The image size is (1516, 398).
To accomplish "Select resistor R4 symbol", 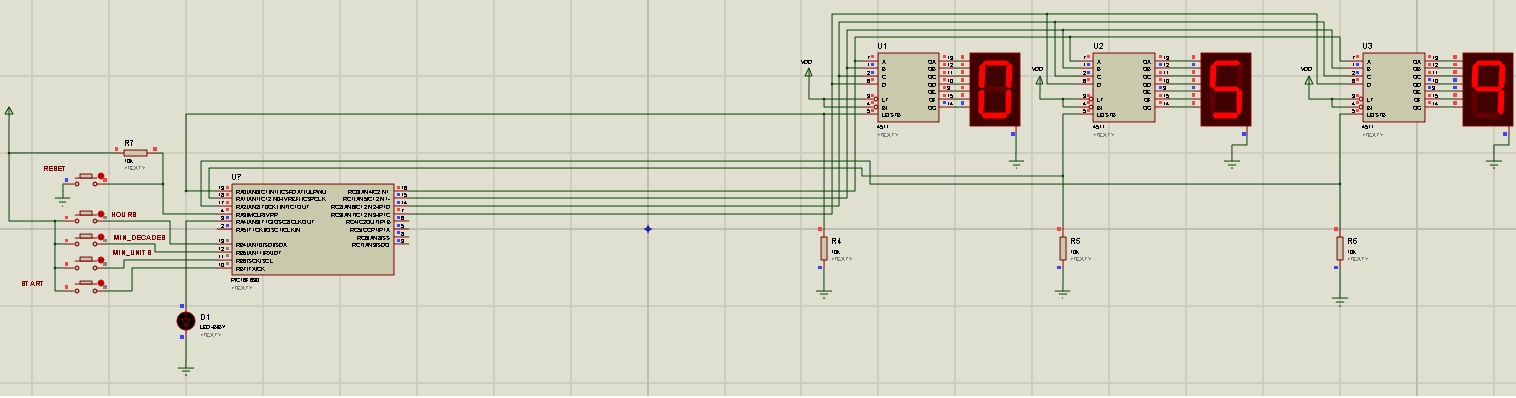I will [x=824, y=248].
